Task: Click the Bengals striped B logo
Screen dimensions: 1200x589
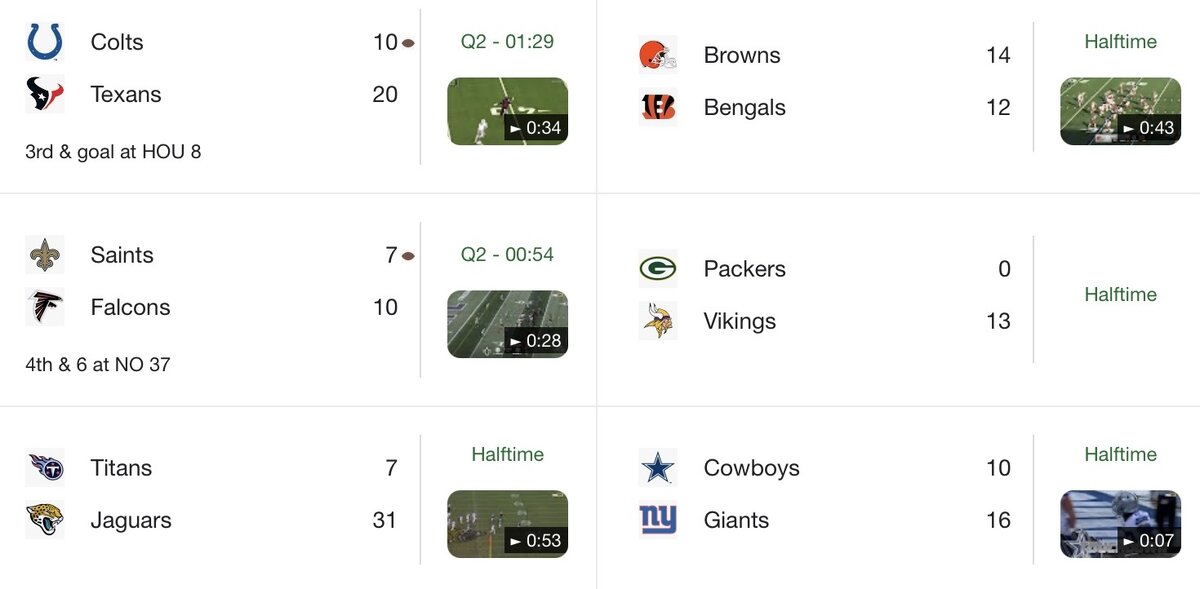Action: point(658,107)
